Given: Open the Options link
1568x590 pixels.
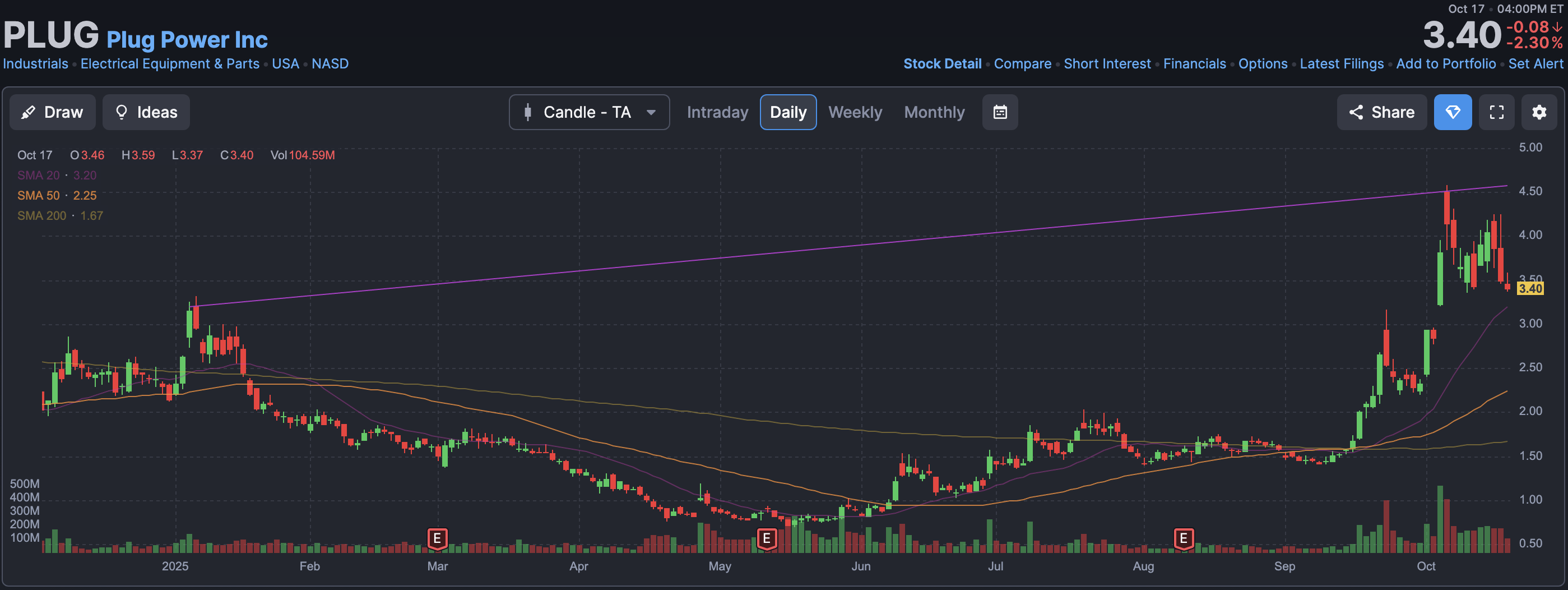Looking at the screenshot, I should [1263, 64].
